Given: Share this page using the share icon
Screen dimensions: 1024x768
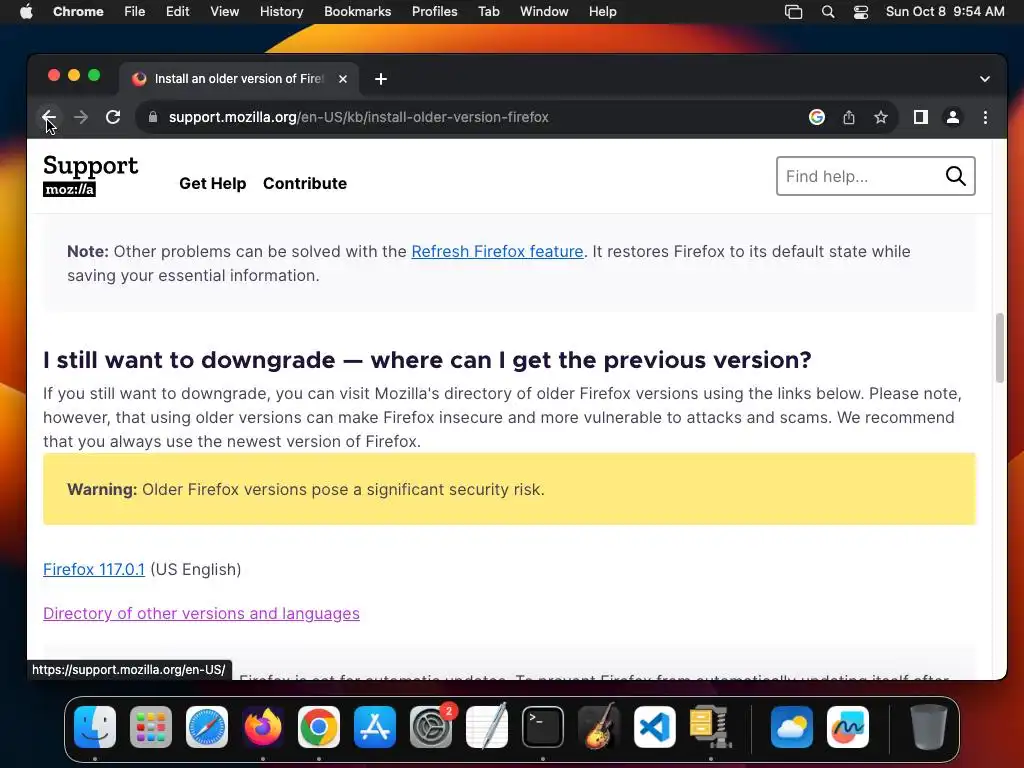Looking at the screenshot, I should click(x=848, y=118).
